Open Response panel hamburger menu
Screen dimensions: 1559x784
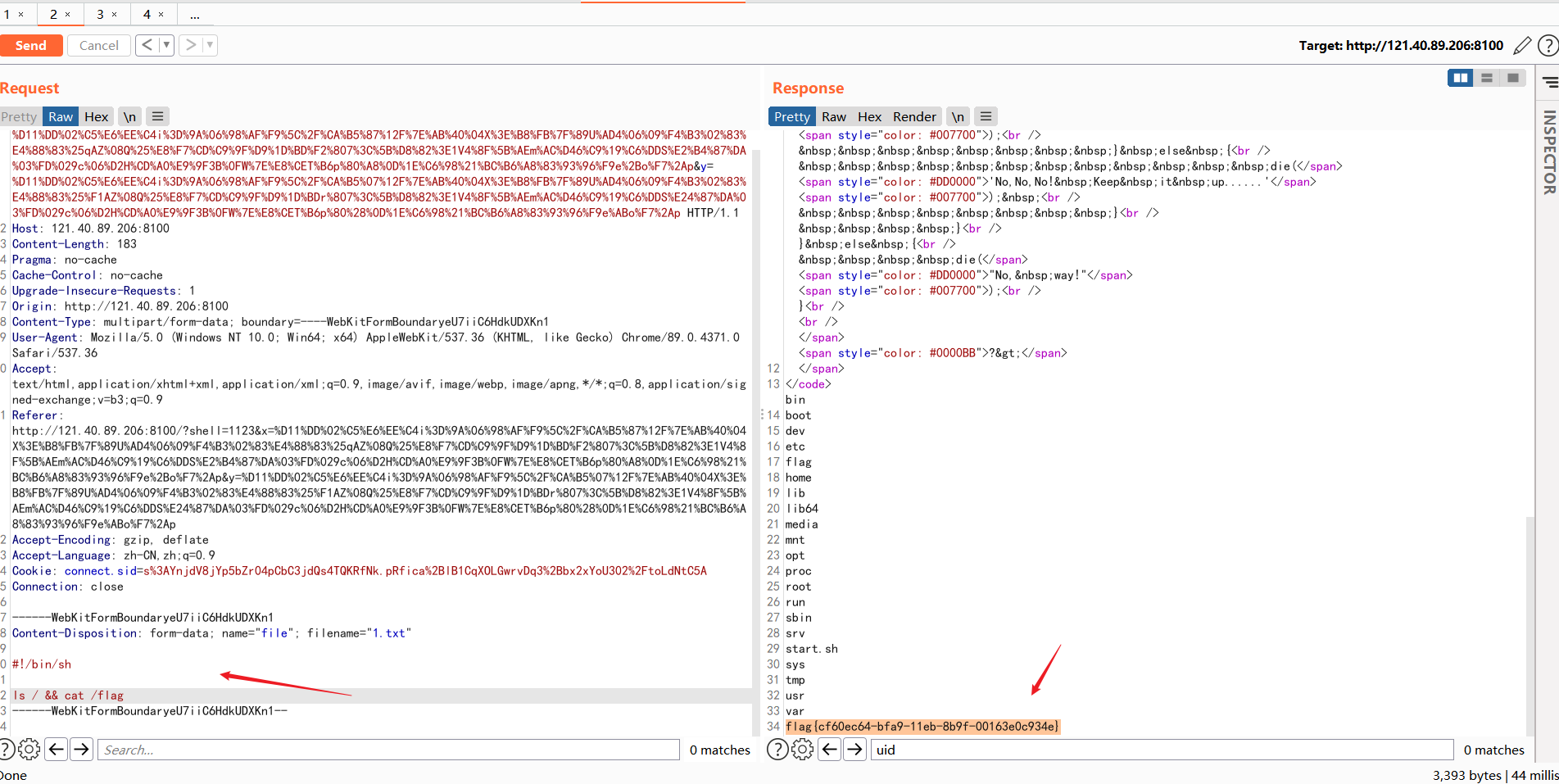pyautogui.click(x=986, y=116)
